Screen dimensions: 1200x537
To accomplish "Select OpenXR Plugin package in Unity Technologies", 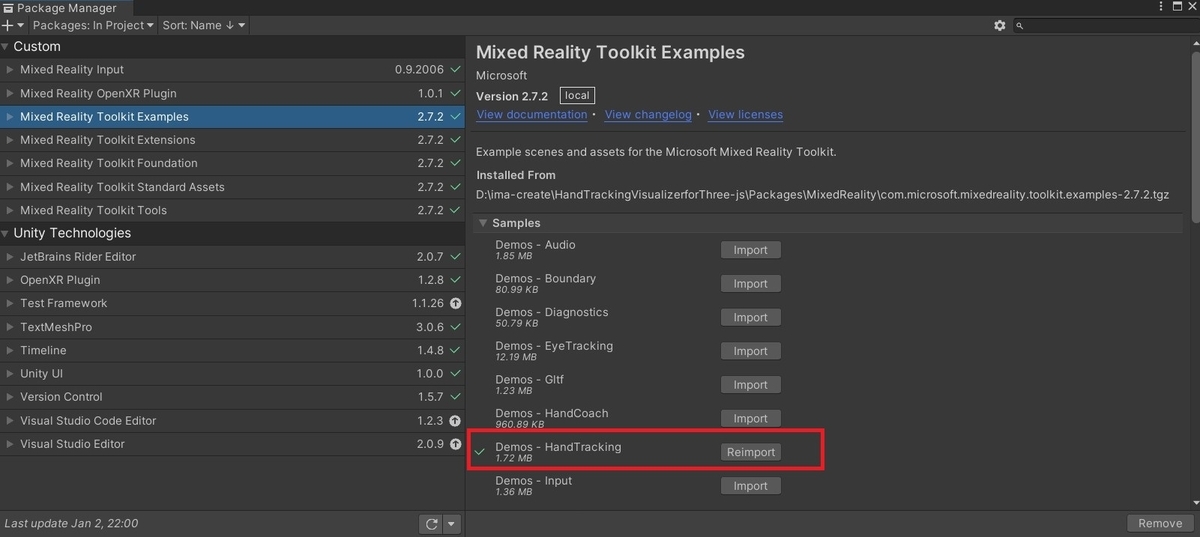I will 233,280.
